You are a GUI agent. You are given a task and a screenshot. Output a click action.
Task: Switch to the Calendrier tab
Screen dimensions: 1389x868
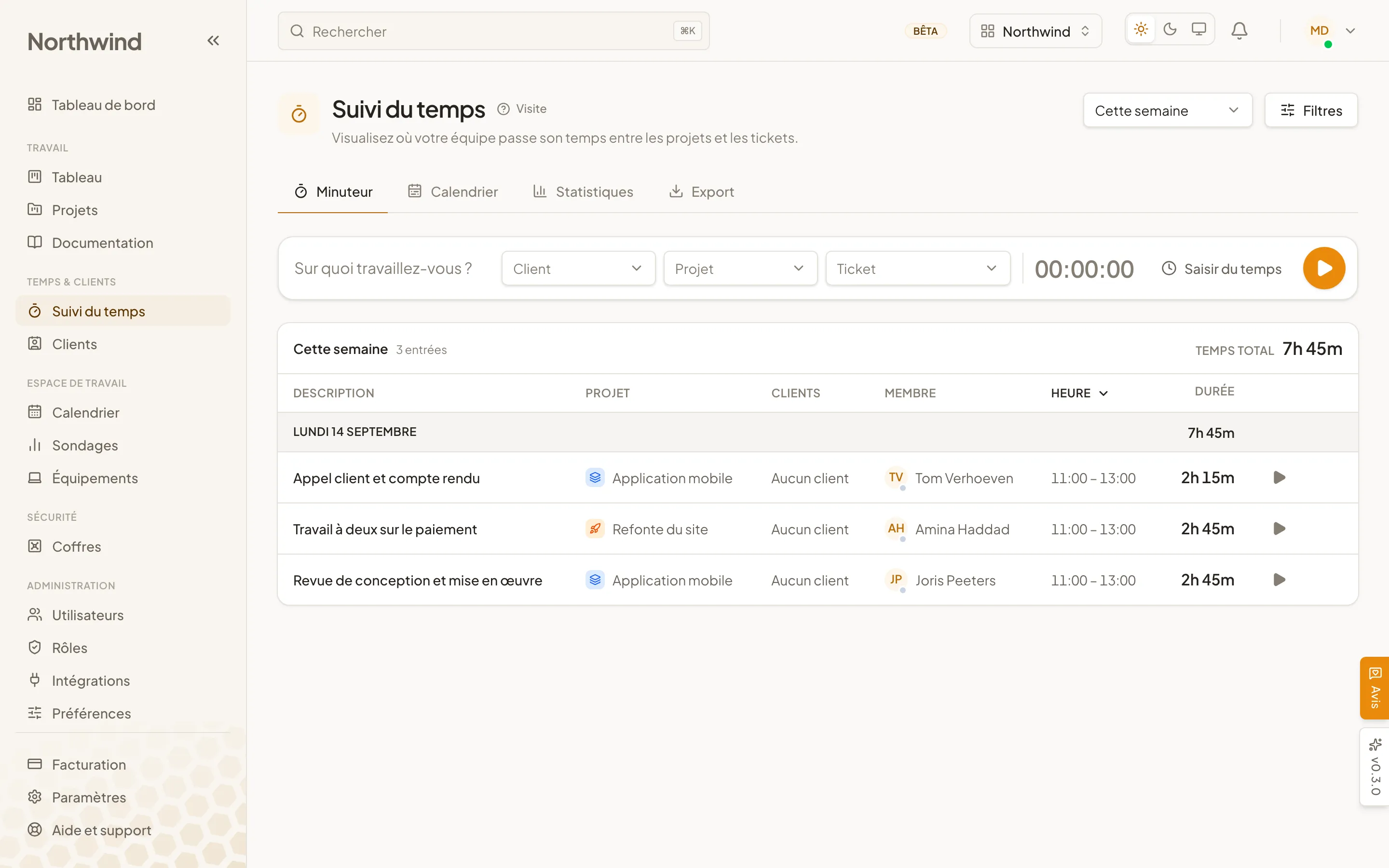click(452, 192)
